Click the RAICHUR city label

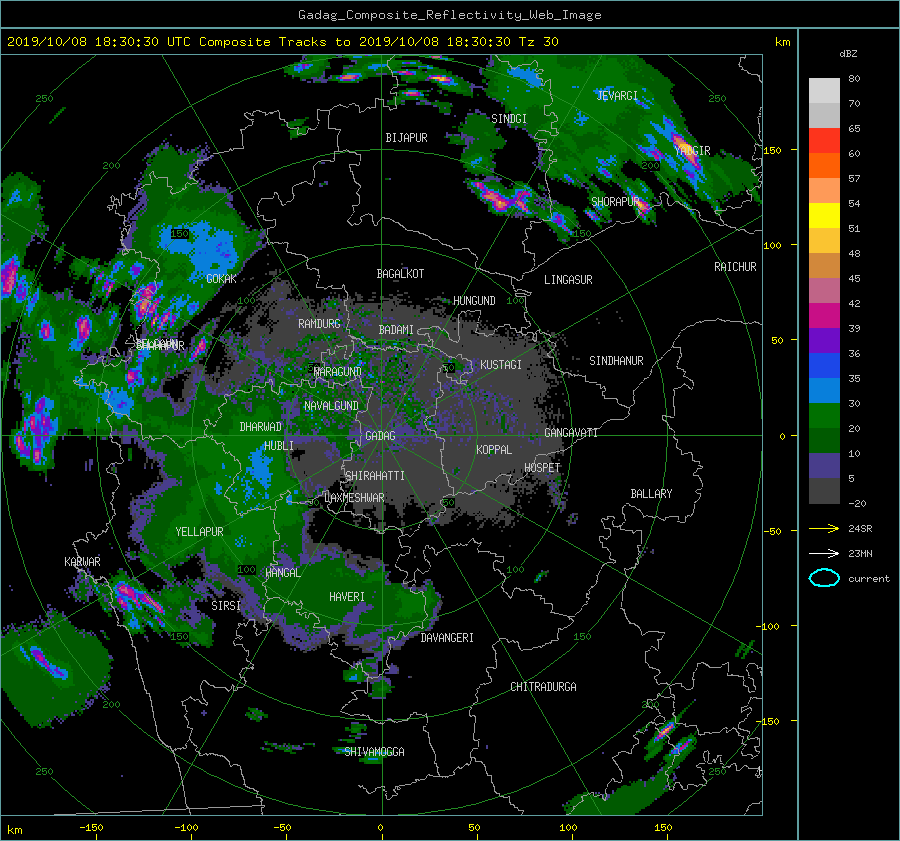(735, 267)
